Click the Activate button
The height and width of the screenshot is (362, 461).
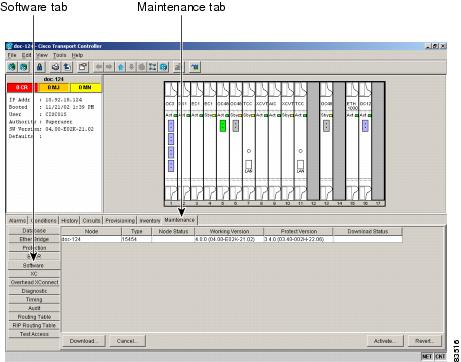tap(385, 341)
